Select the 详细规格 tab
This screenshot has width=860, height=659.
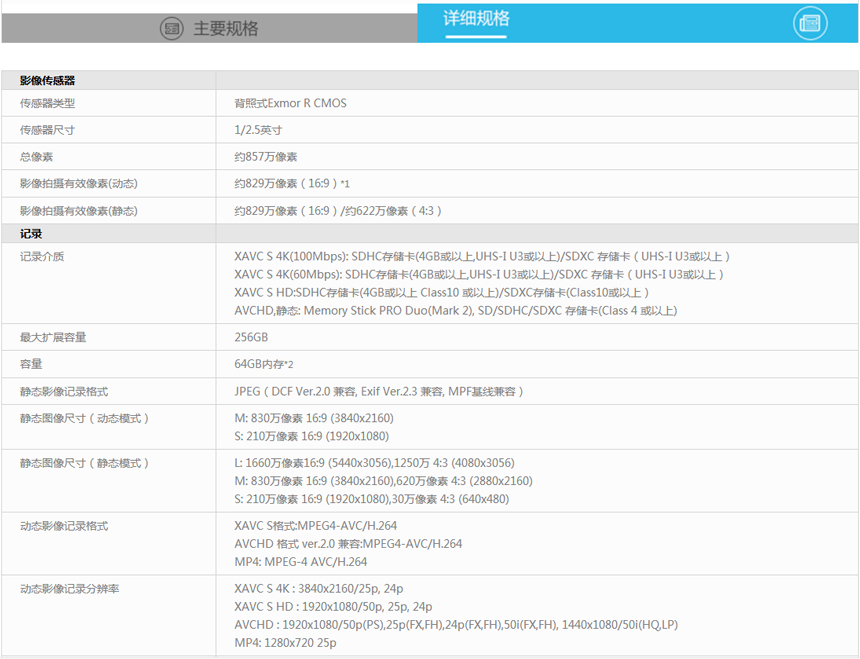click(x=638, y=23)
